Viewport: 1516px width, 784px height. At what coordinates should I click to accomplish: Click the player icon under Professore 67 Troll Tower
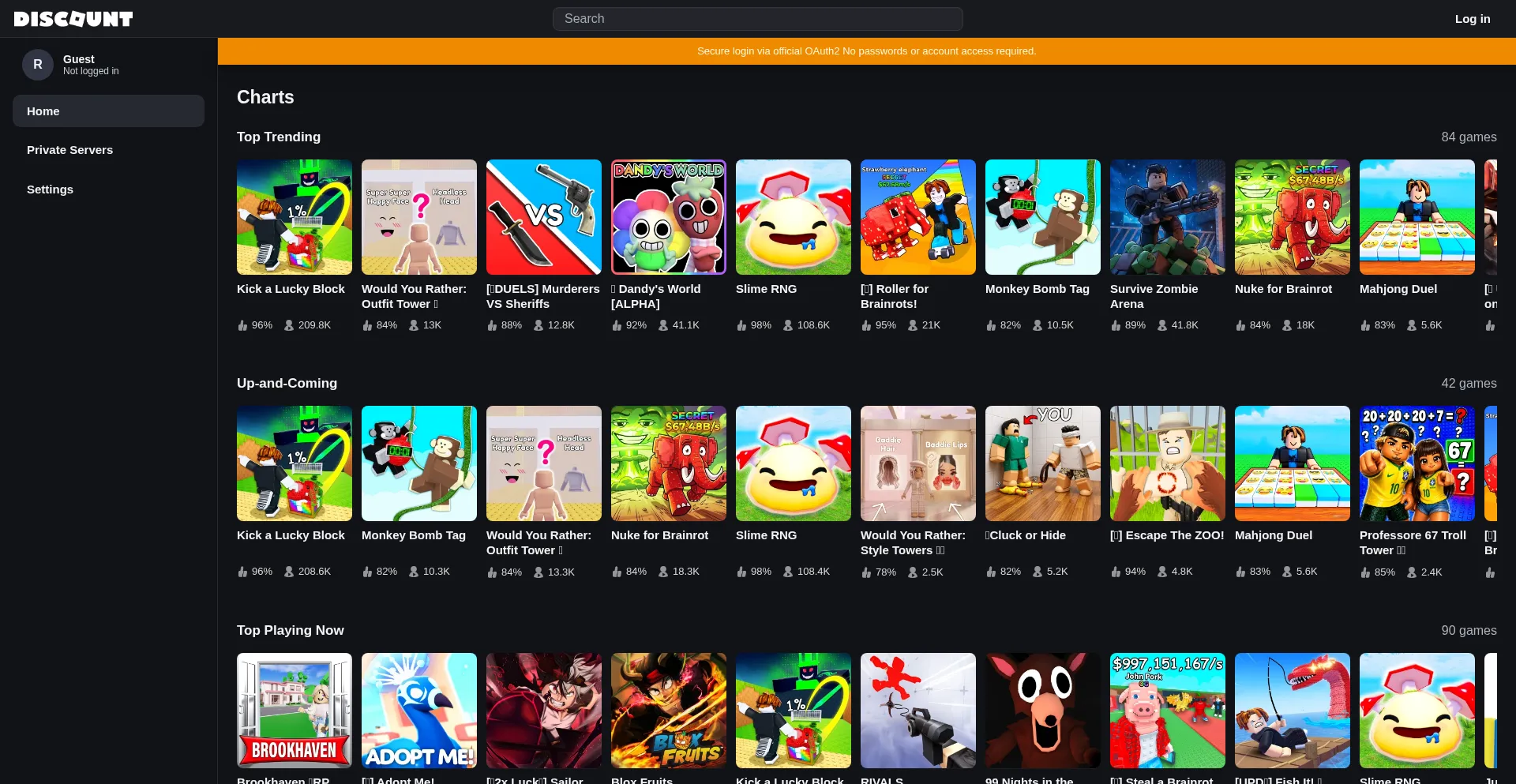click(x=1412, y=572)
